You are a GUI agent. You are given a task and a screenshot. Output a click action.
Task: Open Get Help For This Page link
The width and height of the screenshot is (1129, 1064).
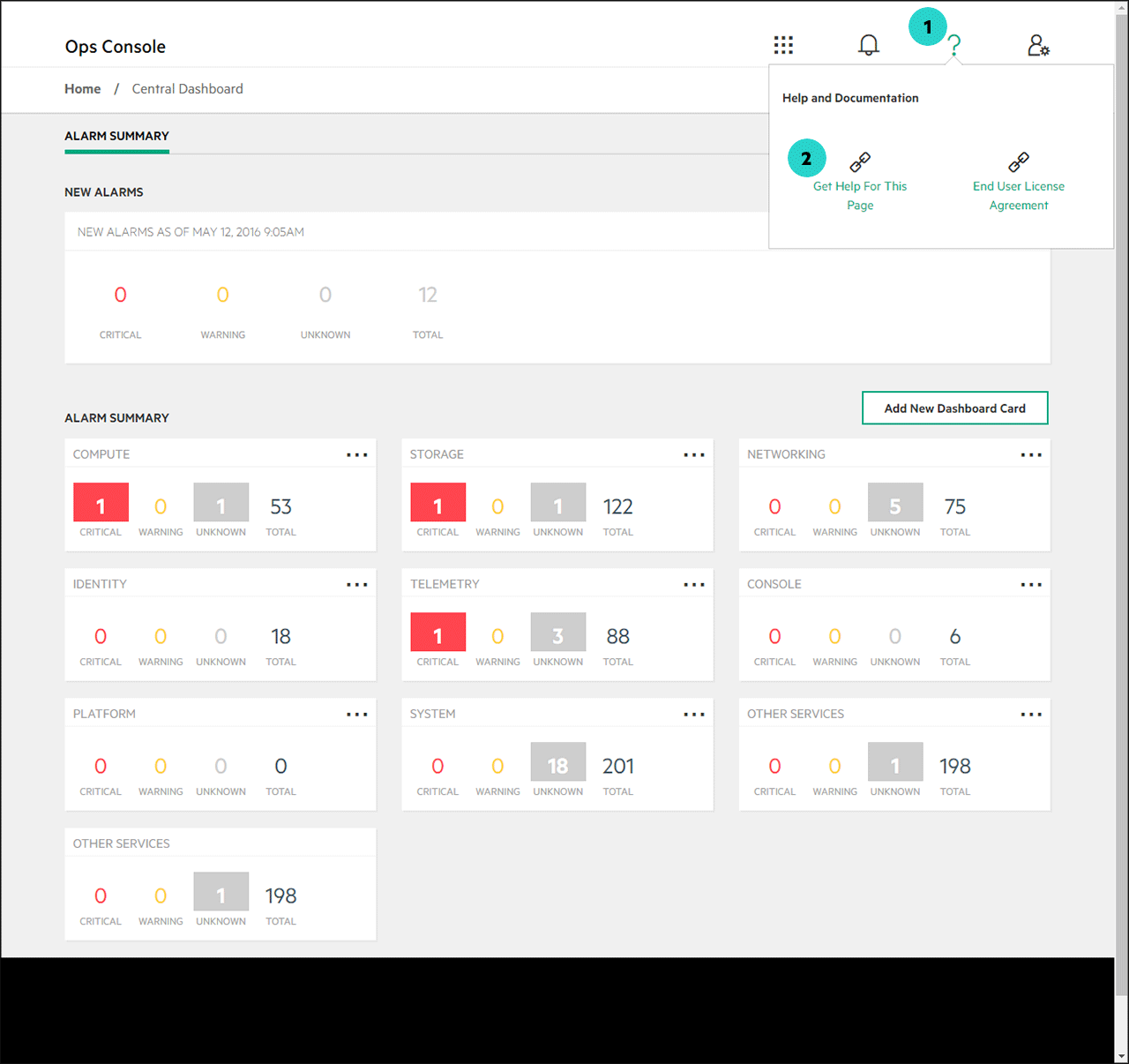pyautogui.click(x=860, y=196)
